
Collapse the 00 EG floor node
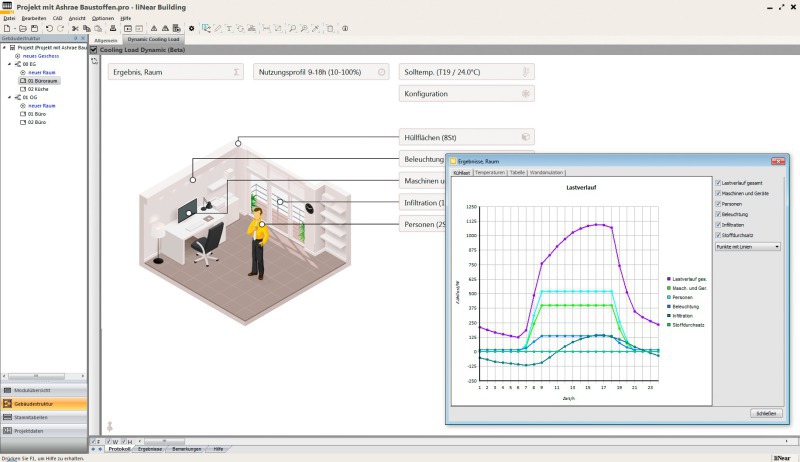[x=9, y=64]
